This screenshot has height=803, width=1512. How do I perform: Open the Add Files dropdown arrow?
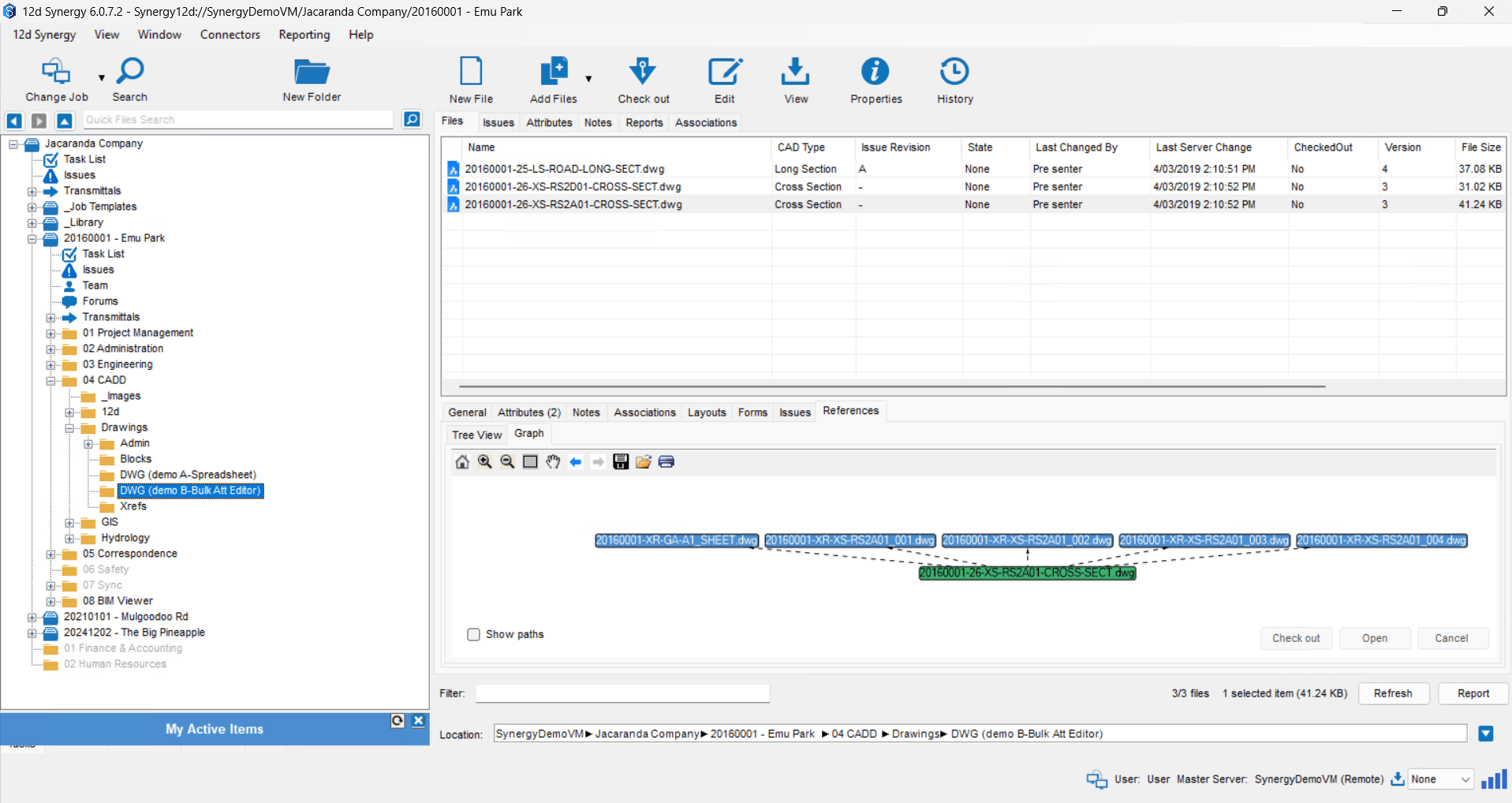click(x=588, y=78)
